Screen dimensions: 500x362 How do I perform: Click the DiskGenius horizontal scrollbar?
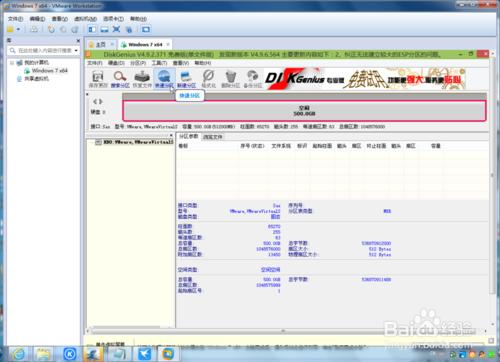283,331
